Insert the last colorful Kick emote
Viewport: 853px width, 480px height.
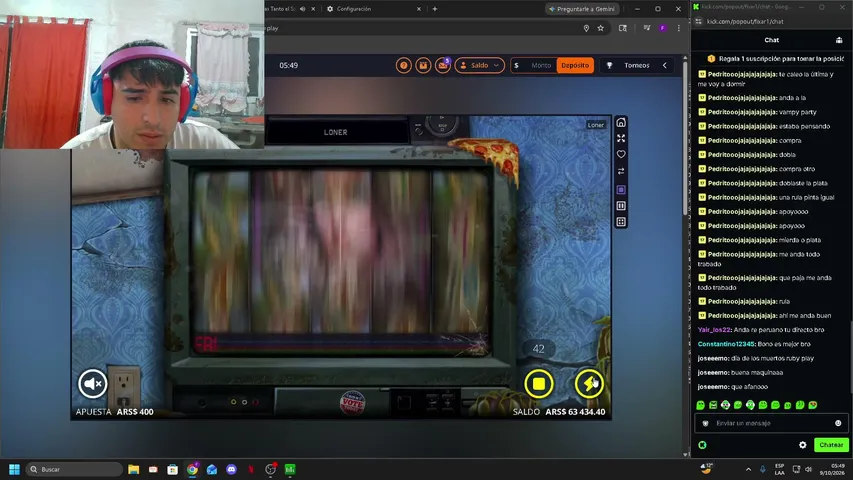point(813,405)
